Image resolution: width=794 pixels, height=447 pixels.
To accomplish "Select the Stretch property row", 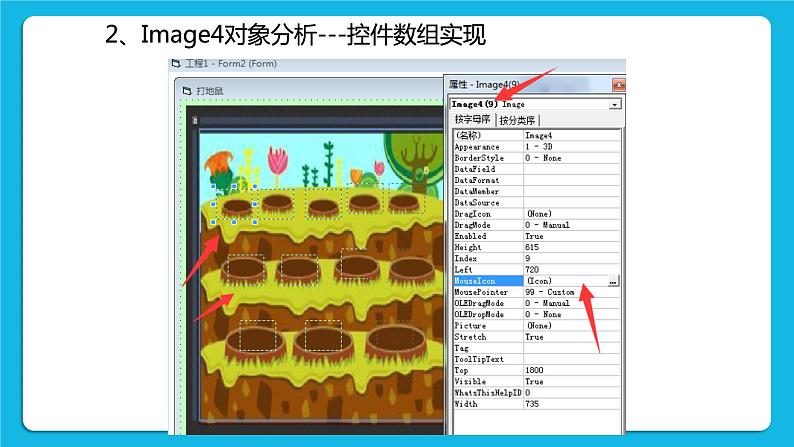I will click(537, 337).
